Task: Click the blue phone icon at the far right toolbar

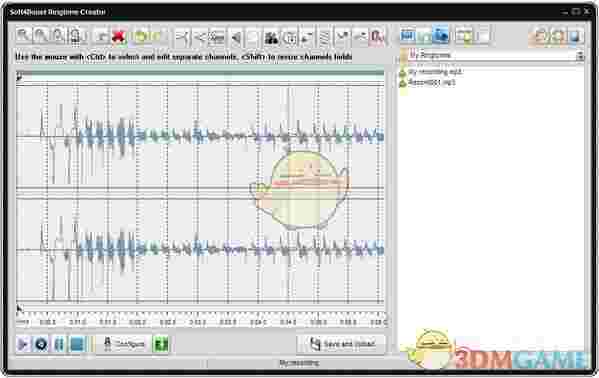Action: [x=575, y=37]
